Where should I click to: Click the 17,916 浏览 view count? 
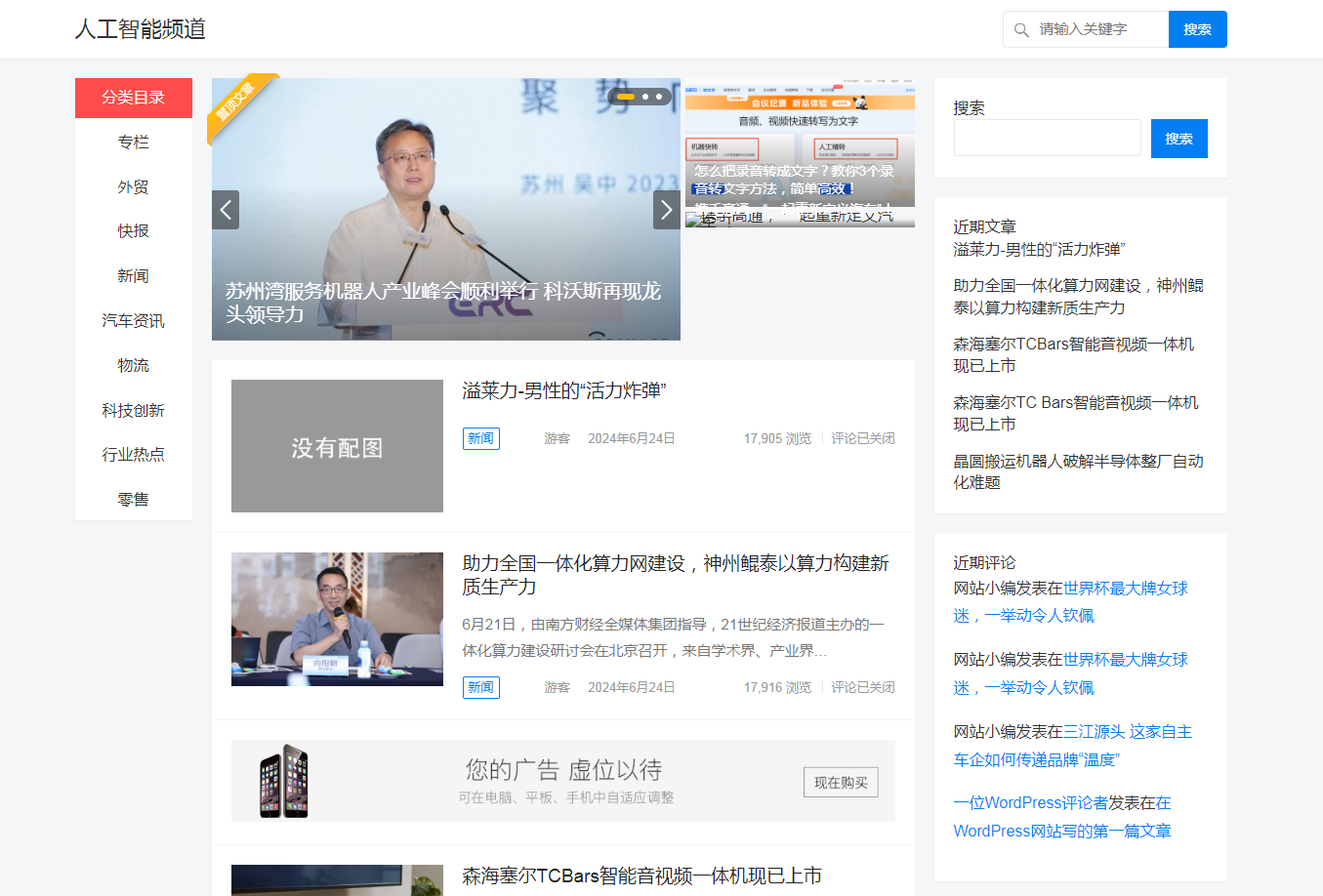click(x=777, y=687)
